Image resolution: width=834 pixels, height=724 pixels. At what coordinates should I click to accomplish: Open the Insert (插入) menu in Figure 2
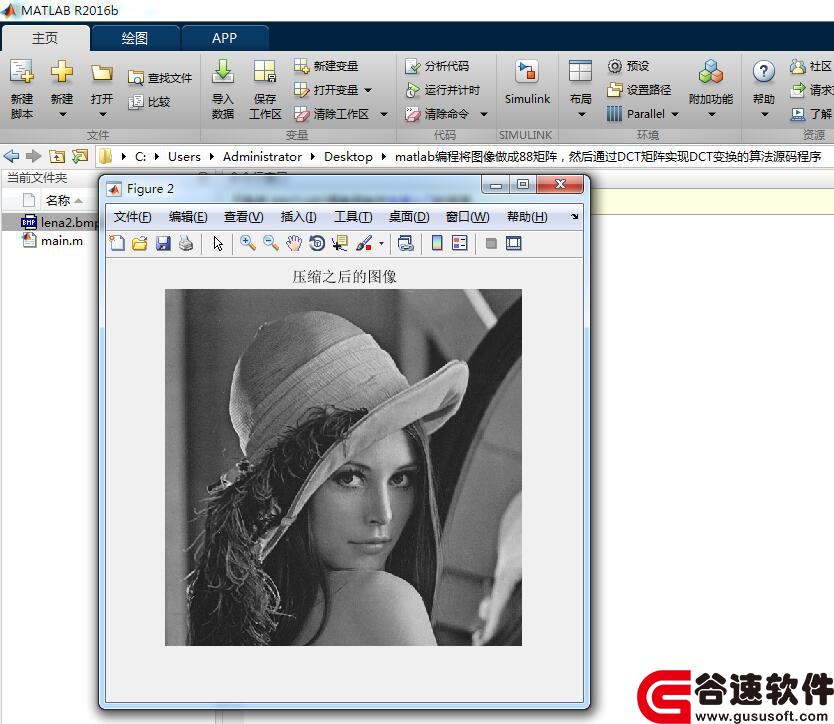tap(298, 217)
